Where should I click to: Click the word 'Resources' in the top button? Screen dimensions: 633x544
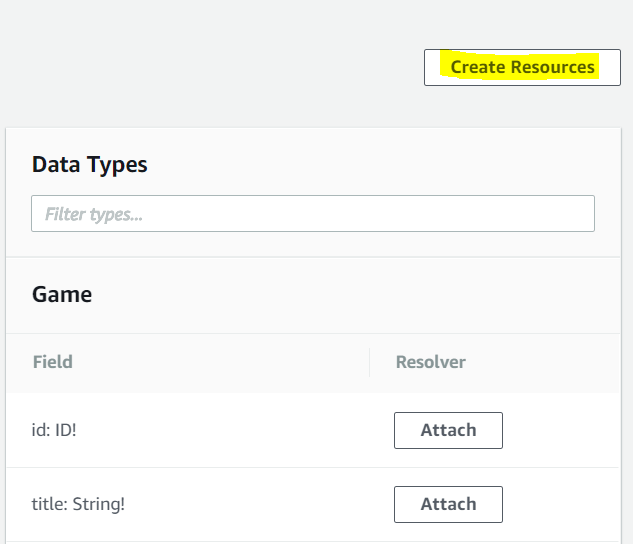click(553, 68)
